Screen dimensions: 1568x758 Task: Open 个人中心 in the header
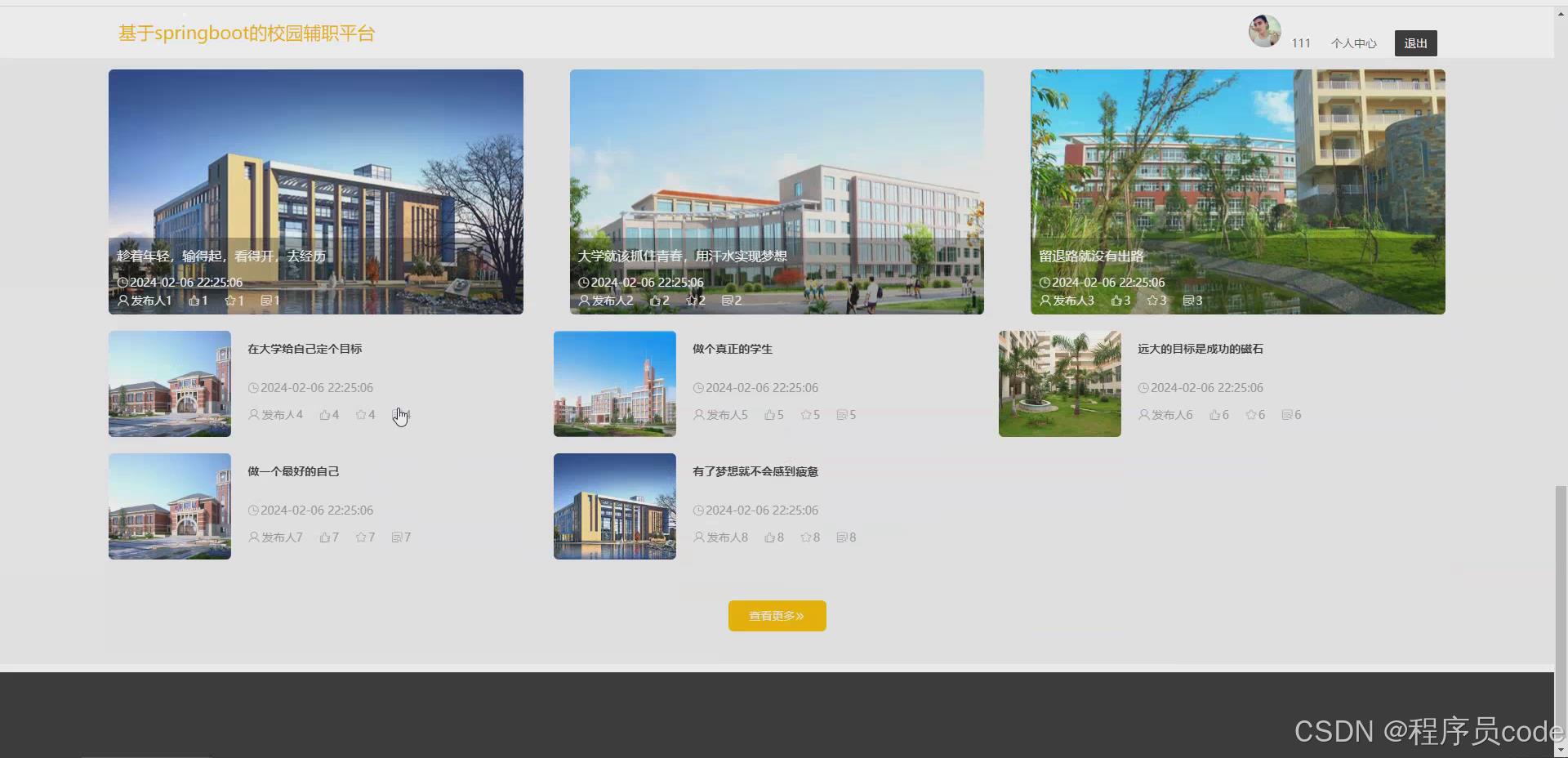[1353, 43]
